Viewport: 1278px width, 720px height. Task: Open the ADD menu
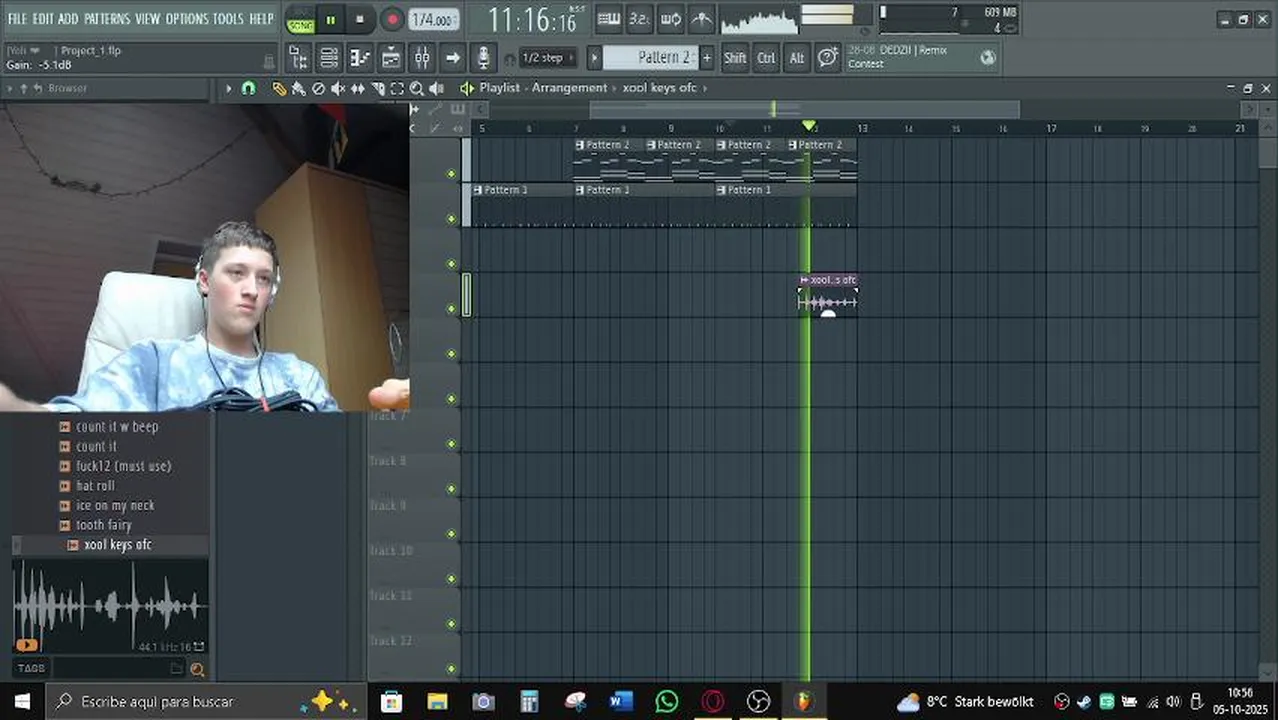[x=68, y=19]
